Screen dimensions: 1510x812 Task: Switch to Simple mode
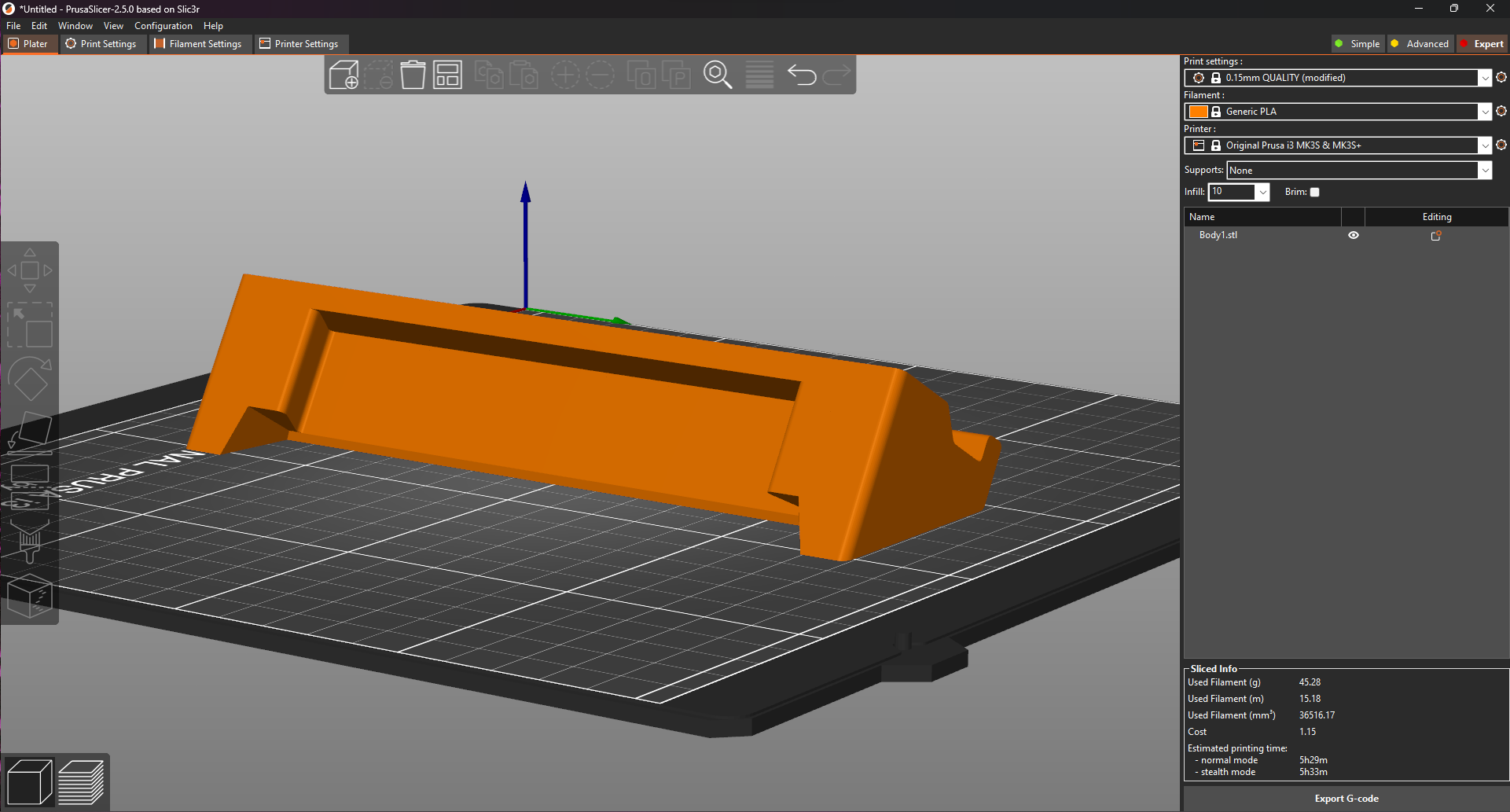coord(1358,44)
